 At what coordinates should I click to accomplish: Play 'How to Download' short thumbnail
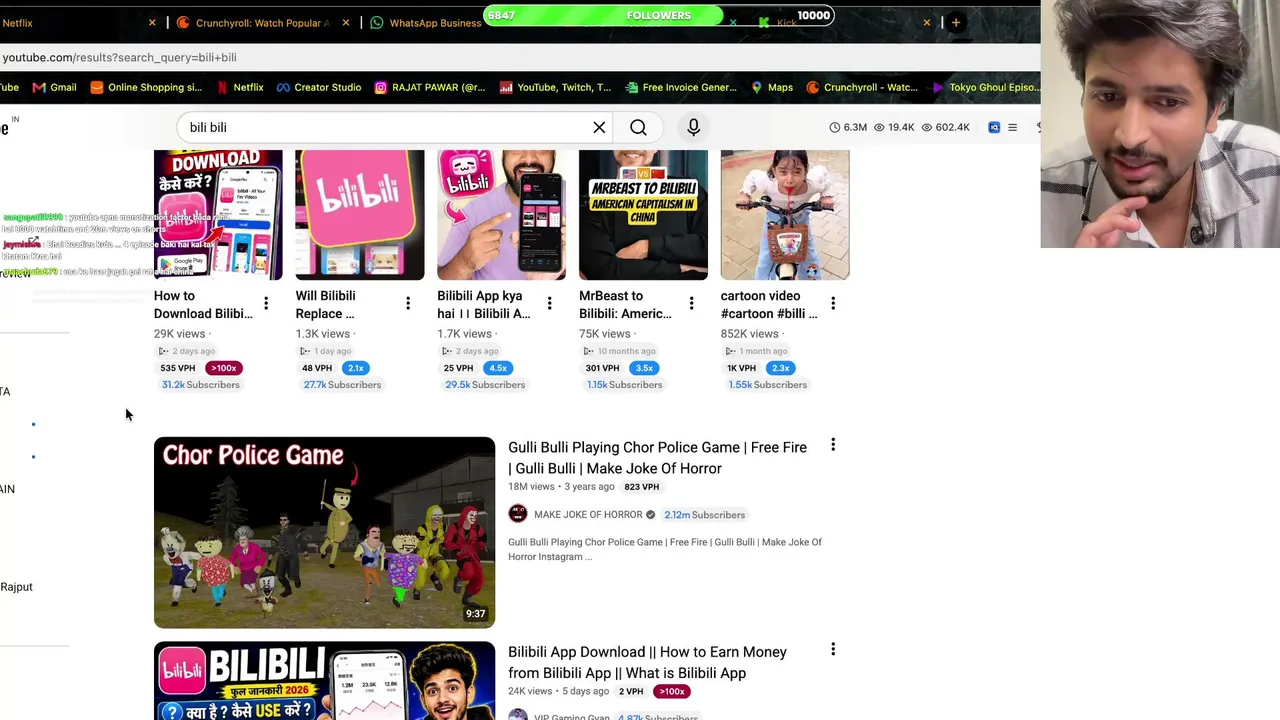coord(218,215)
